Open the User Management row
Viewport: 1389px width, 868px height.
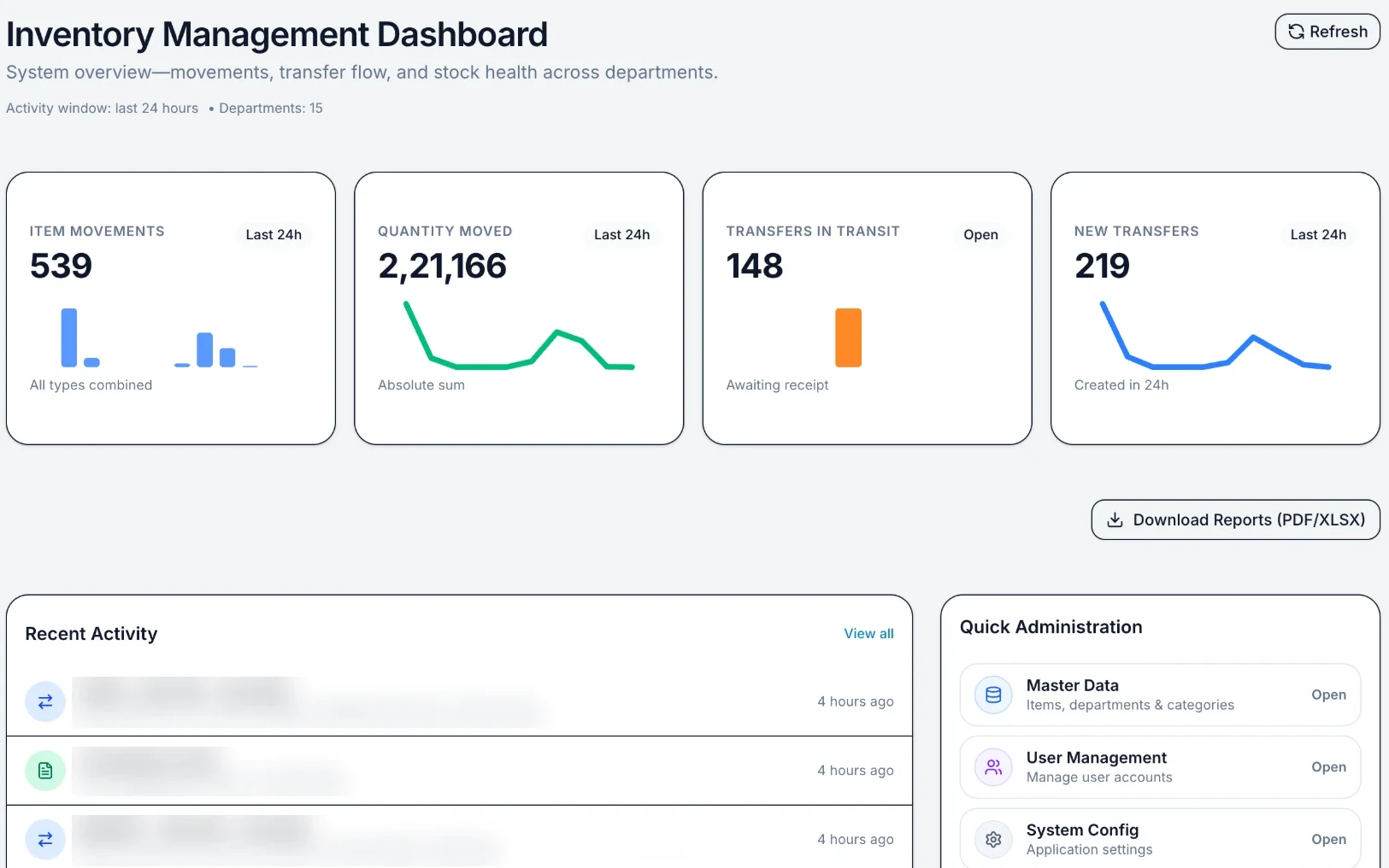pos(1160,767)
